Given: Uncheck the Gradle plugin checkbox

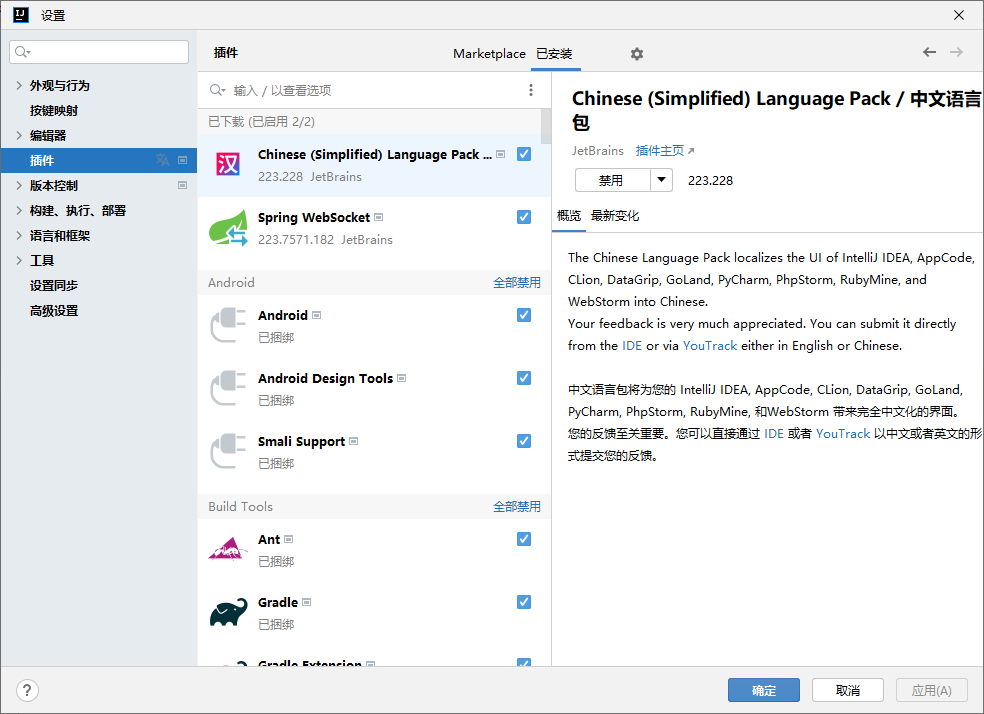Looking at the screenshot, I should [524, 602].
